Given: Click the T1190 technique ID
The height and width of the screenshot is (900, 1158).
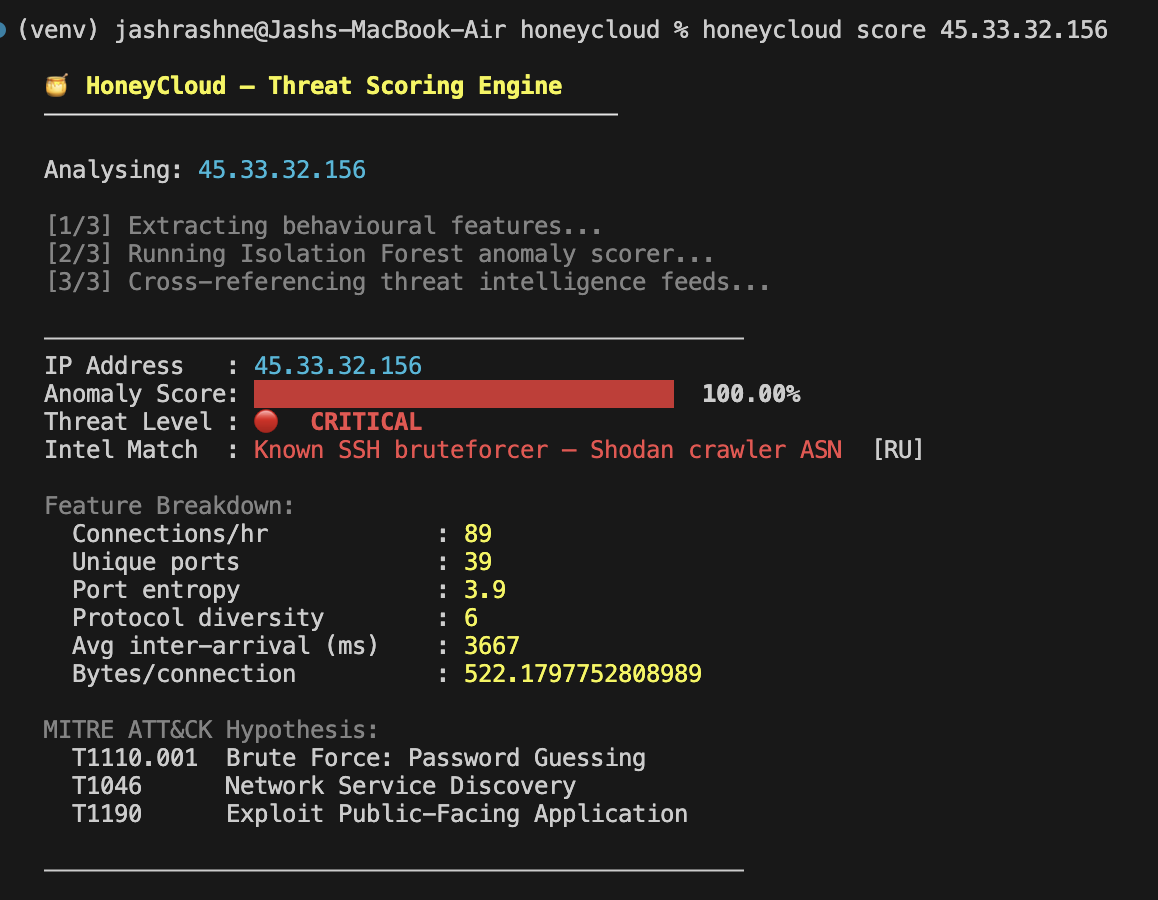Looking at the screenshot, I should [x=107, y=814].
